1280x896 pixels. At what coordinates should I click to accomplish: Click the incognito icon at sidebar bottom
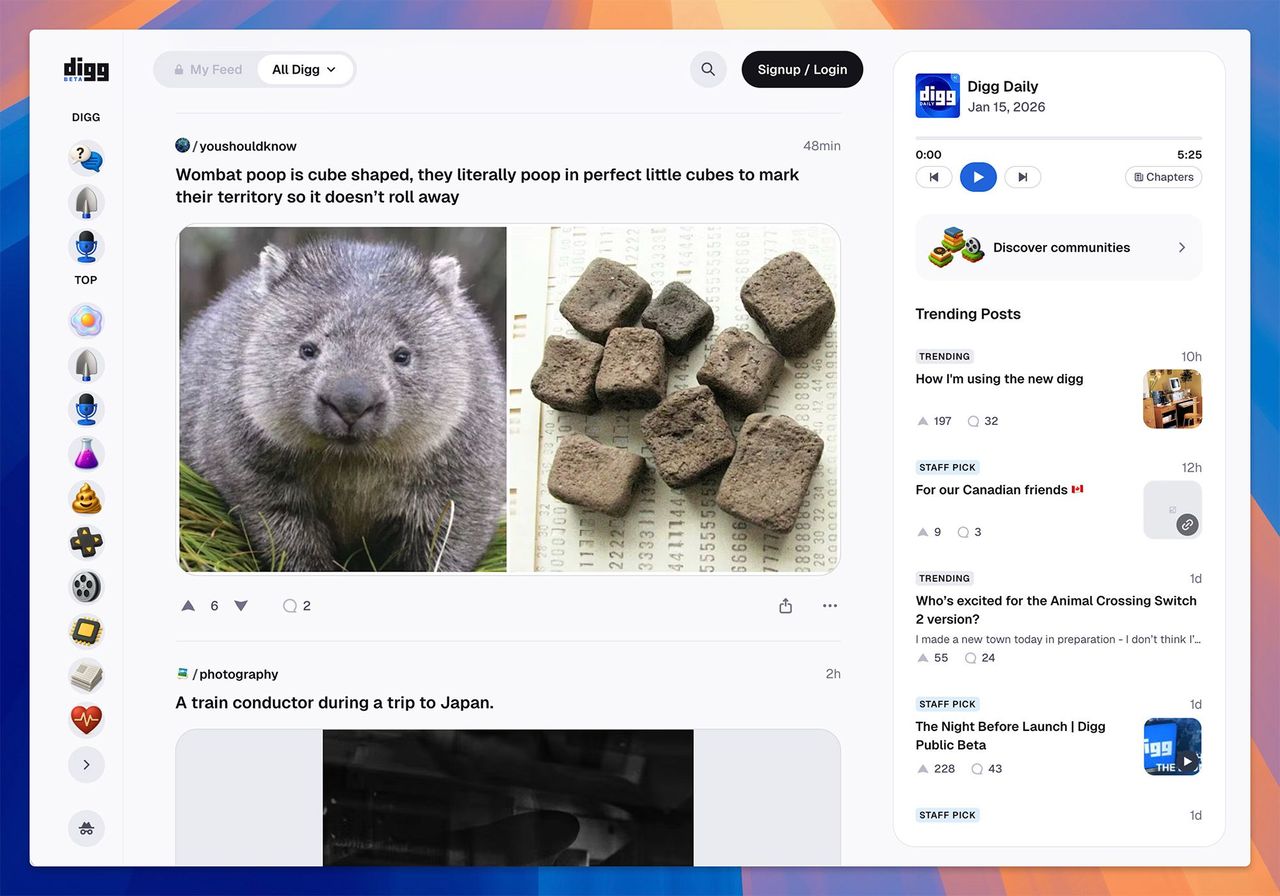87,828
